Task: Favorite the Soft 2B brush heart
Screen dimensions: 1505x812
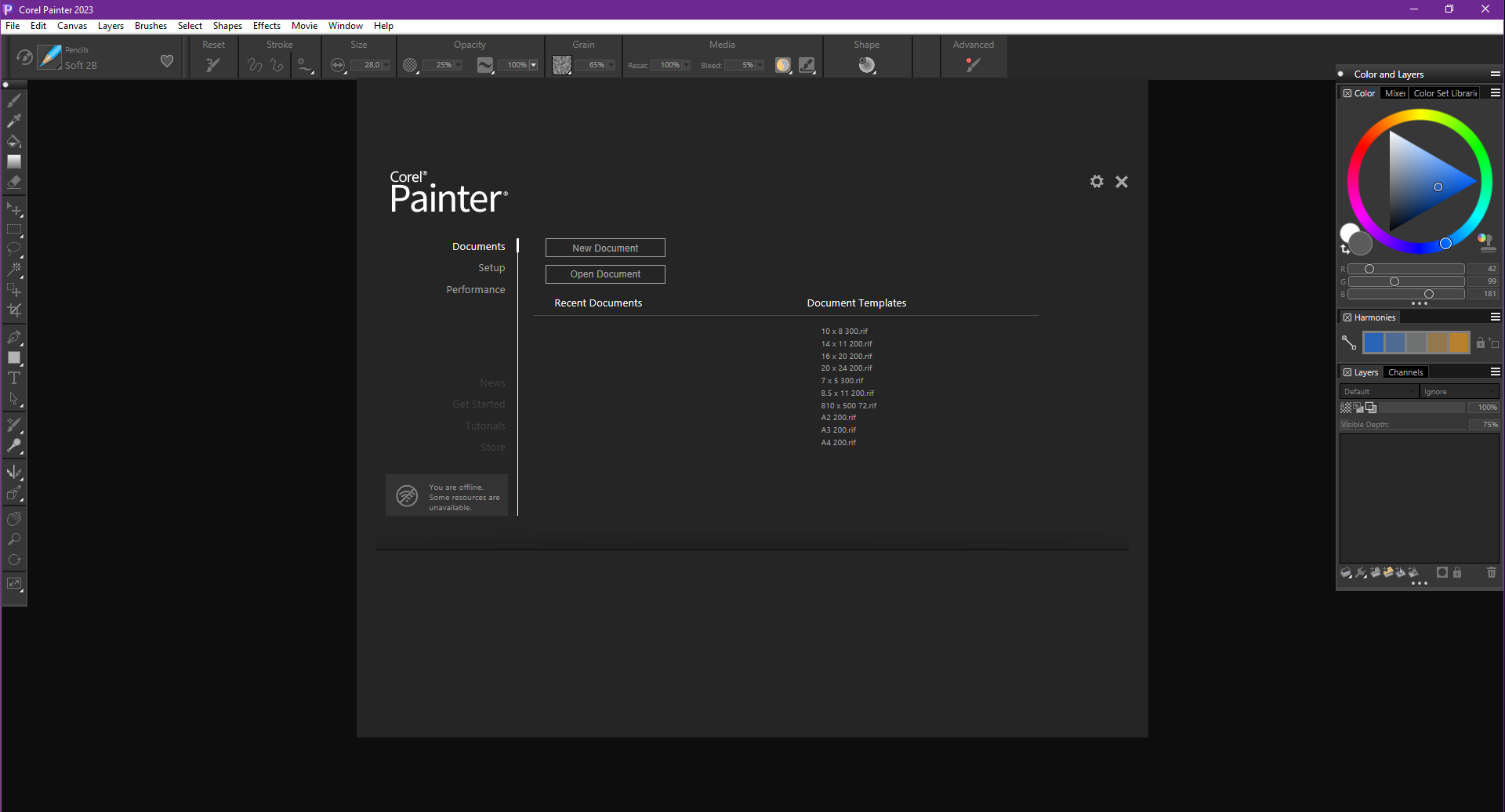Action: [x=167, y=61]
